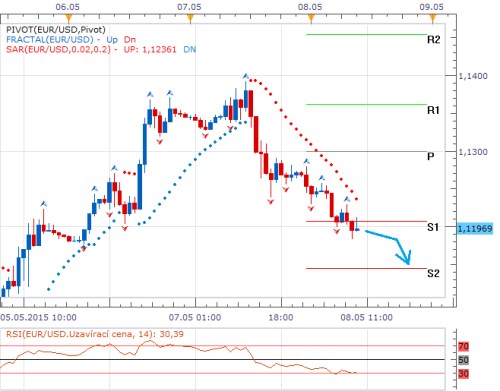Click the P pivot level label
The image size is (500, 391).
pyautogui.click(x=430, y=156)
